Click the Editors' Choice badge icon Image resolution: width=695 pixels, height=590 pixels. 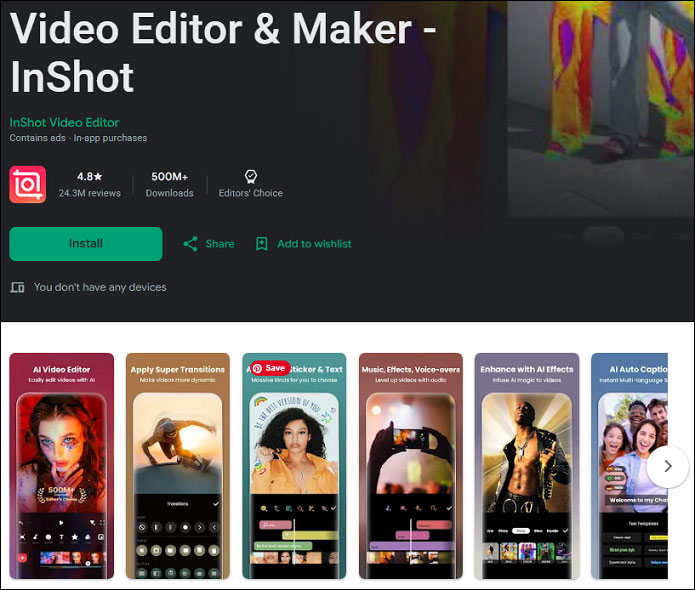pos(250,176)
